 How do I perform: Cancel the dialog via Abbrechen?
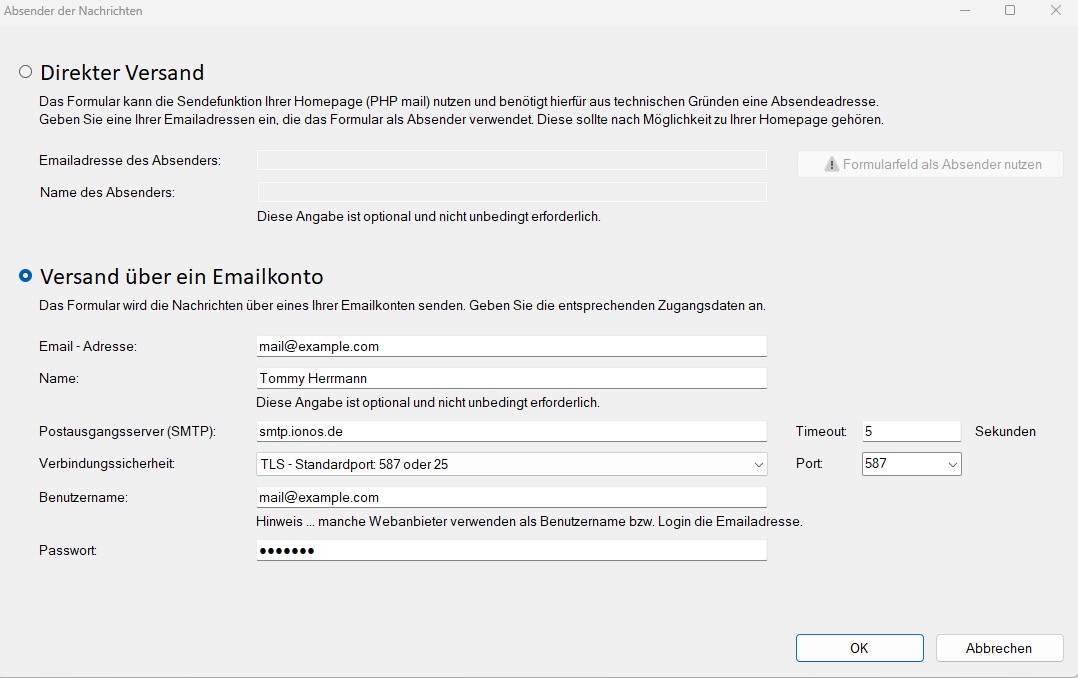(x=998, y=648)
